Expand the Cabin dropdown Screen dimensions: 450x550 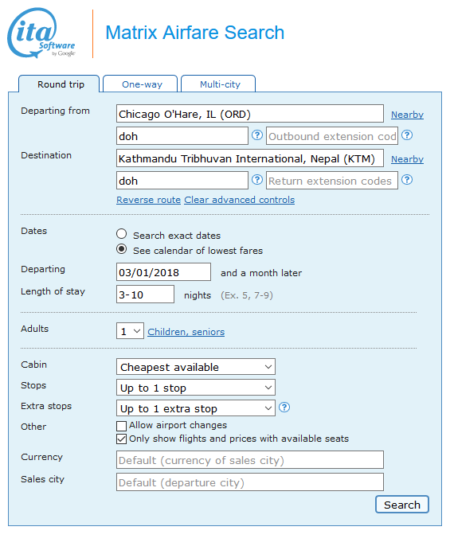point(196,367)
